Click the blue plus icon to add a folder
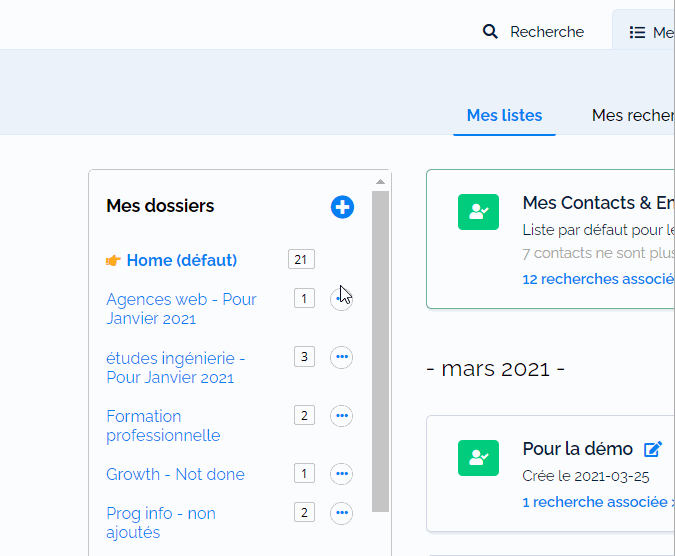The width and height of the screenshot is (675, 556). click(342, 207)
